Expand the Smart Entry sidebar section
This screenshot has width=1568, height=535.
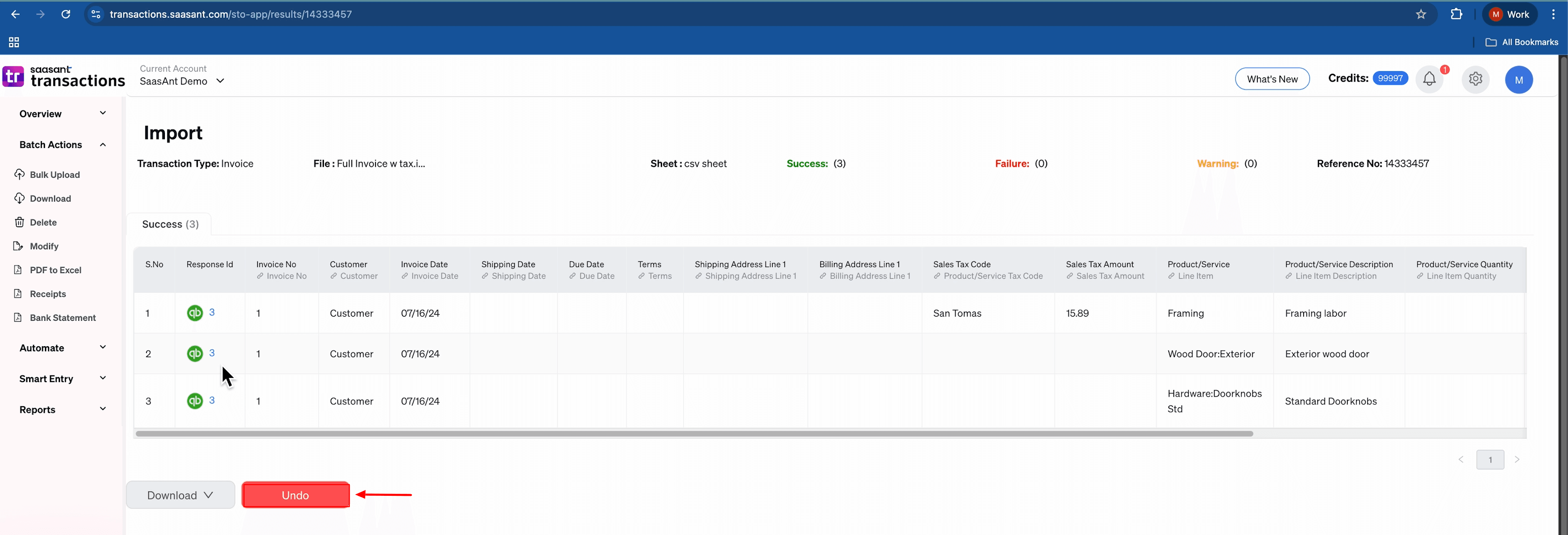pyautogui.click(x=62, y=378)
